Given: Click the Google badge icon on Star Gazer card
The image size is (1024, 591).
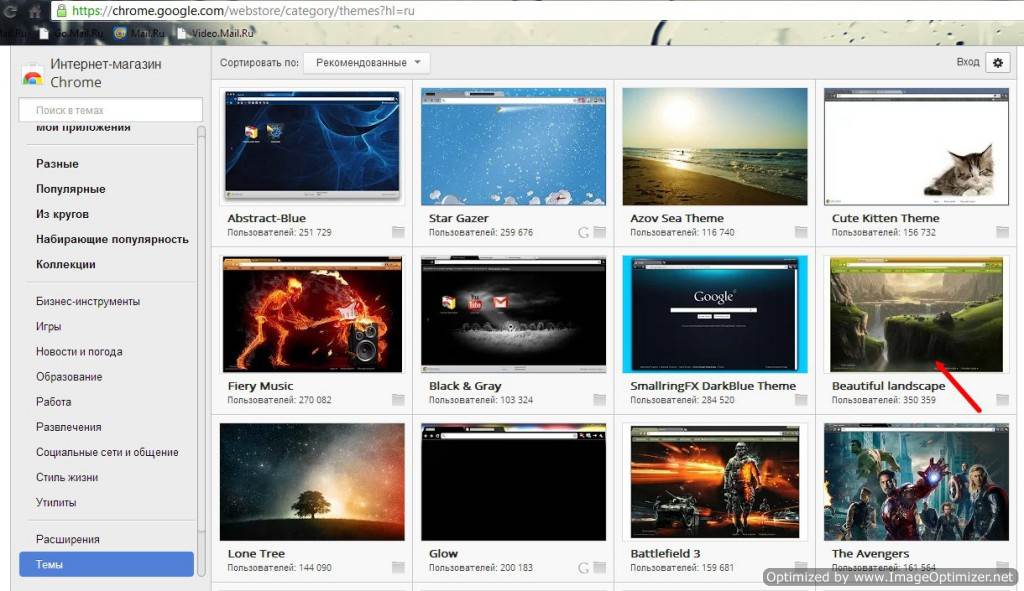Looking at the screenshot, I should pos(583,232).
